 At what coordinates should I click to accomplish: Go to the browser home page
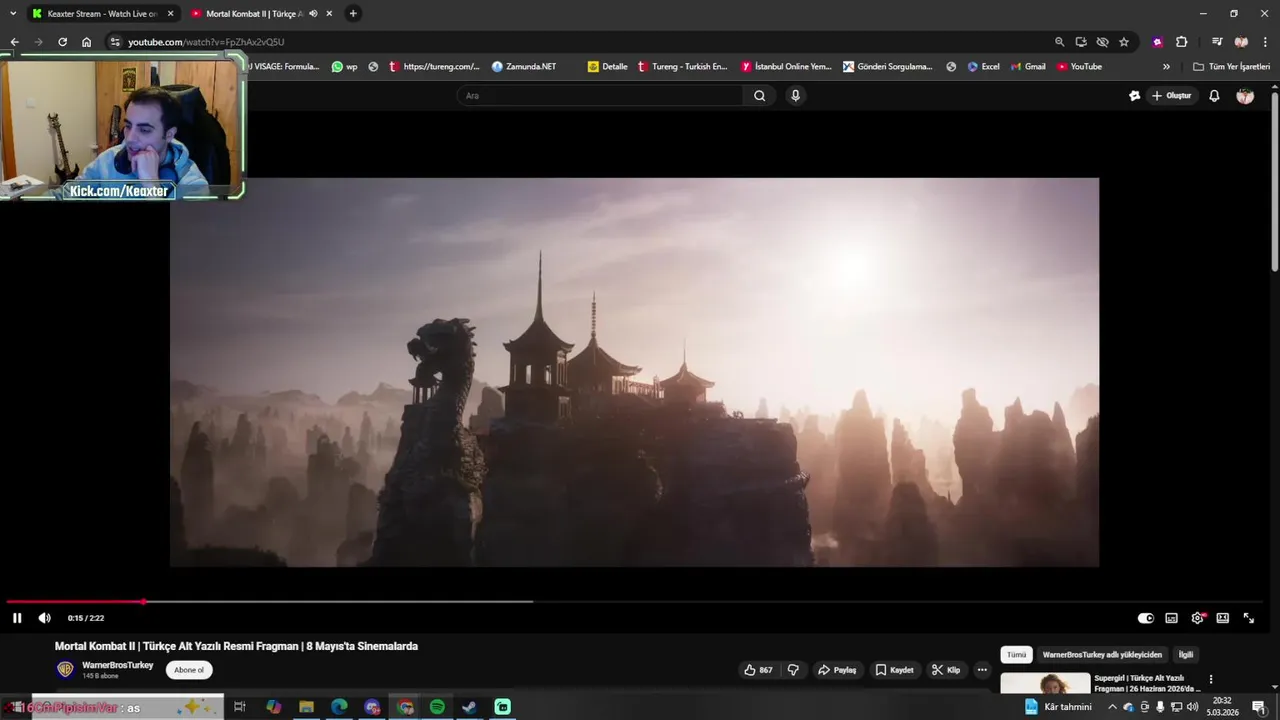86,42
